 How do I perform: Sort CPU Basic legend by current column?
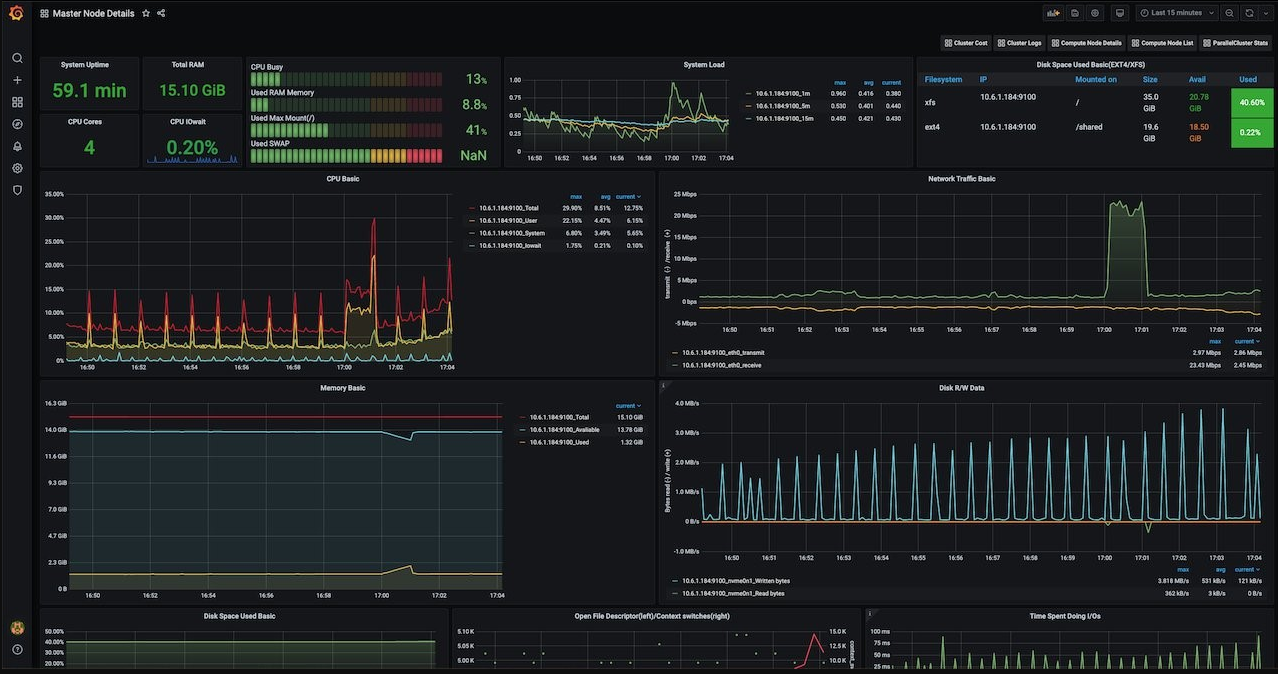627,197
